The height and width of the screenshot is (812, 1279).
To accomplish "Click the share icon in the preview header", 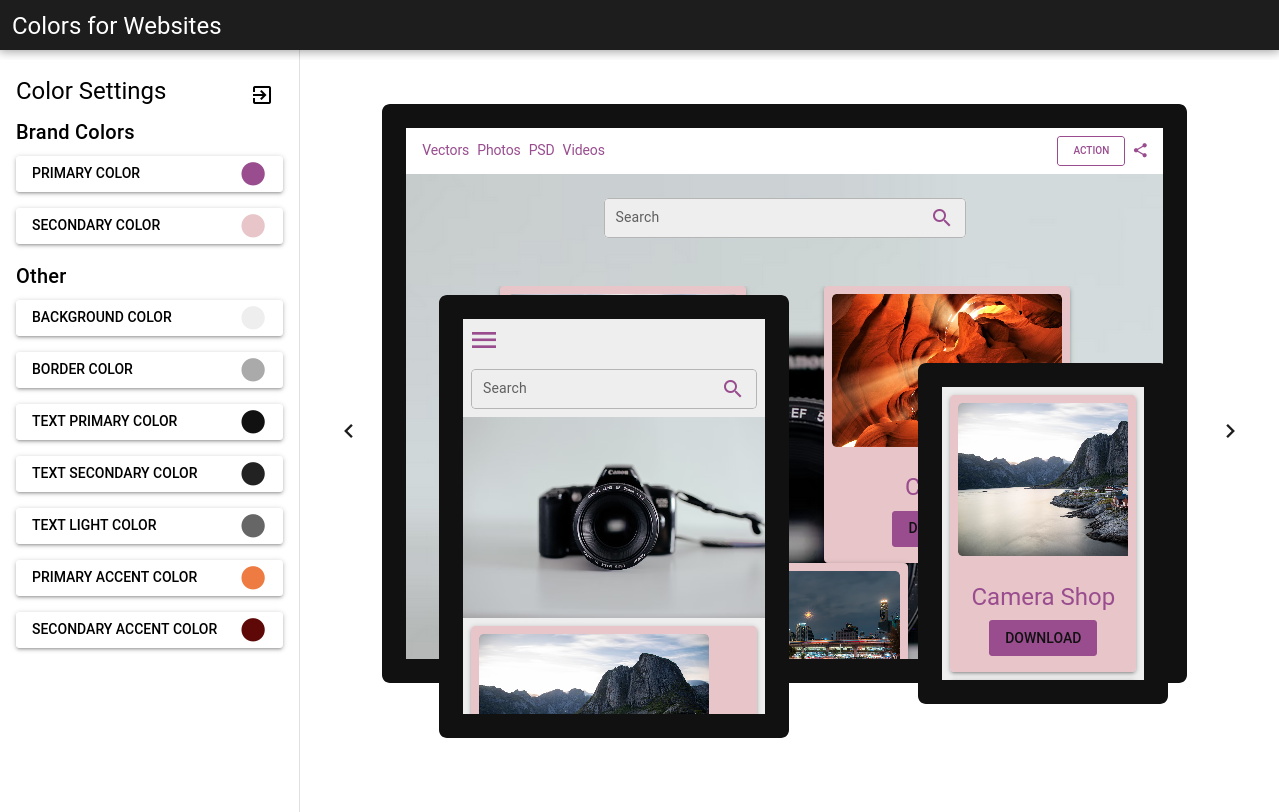I will [x=1140, y=150].
